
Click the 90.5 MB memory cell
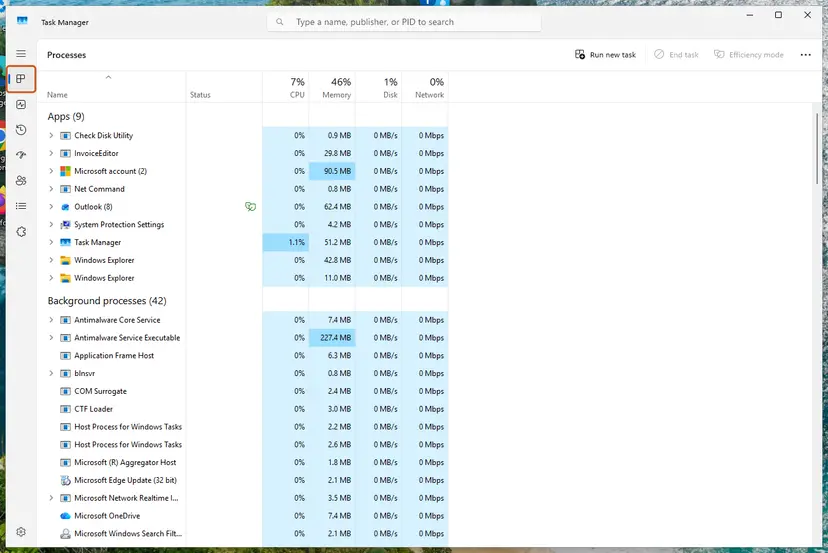pyautogui.click(x=332, y=171)
